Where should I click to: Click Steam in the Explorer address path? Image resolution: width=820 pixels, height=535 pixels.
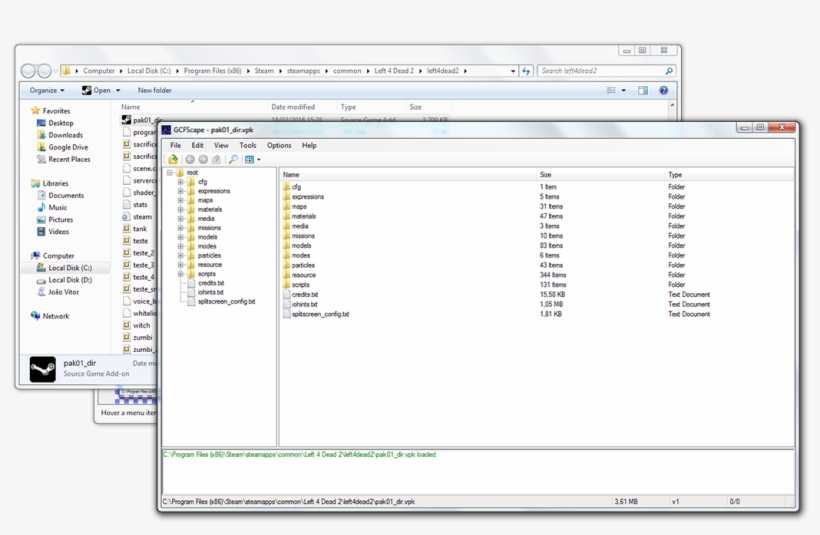(x=264, y=71)
